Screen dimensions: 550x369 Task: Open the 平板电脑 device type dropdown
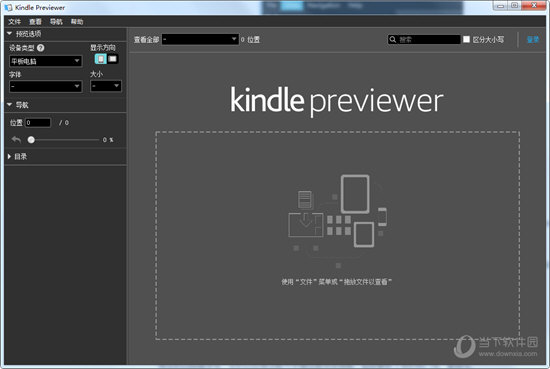(x=46, y=61)
